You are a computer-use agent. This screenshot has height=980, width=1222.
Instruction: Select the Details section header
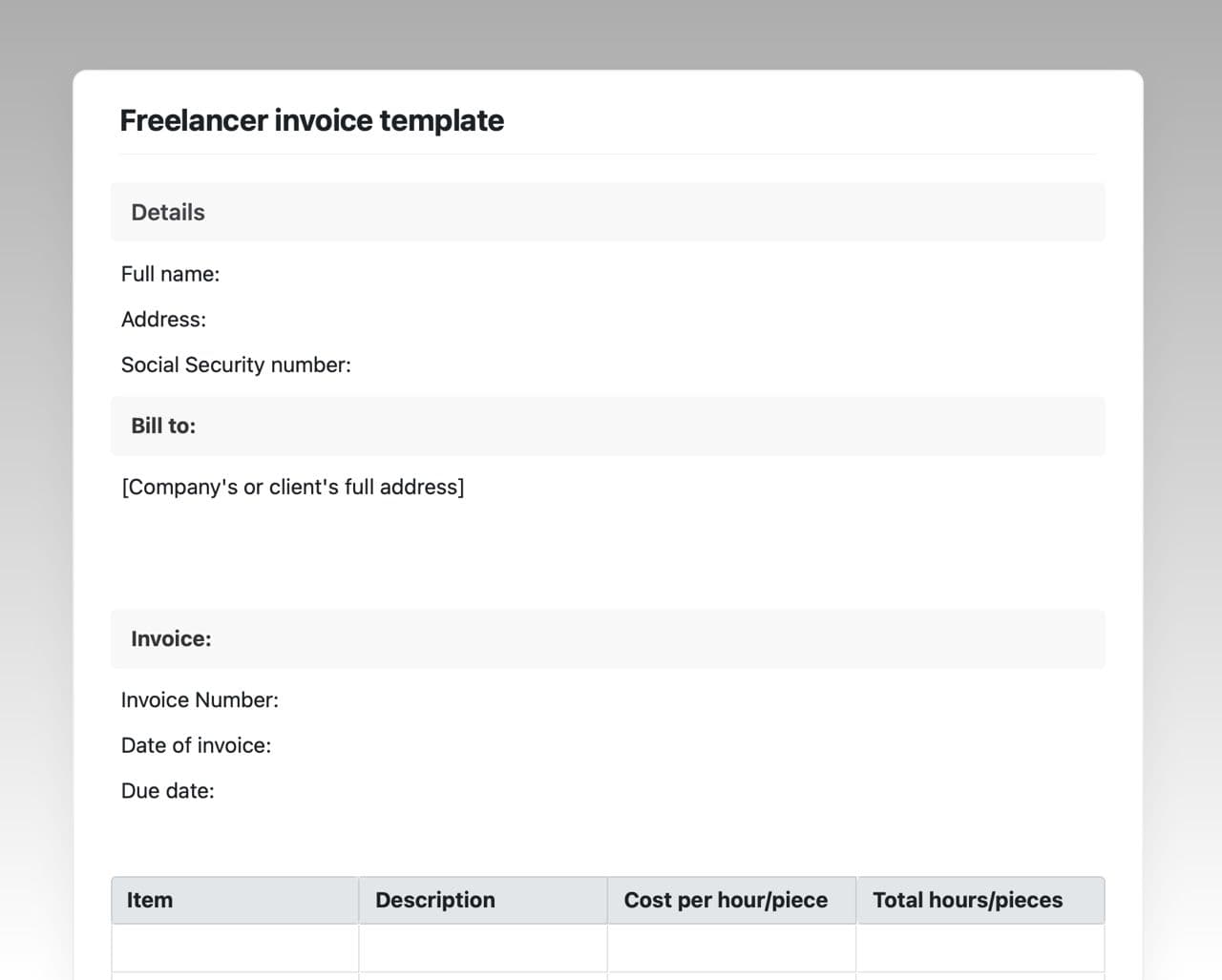pos(168,213)
